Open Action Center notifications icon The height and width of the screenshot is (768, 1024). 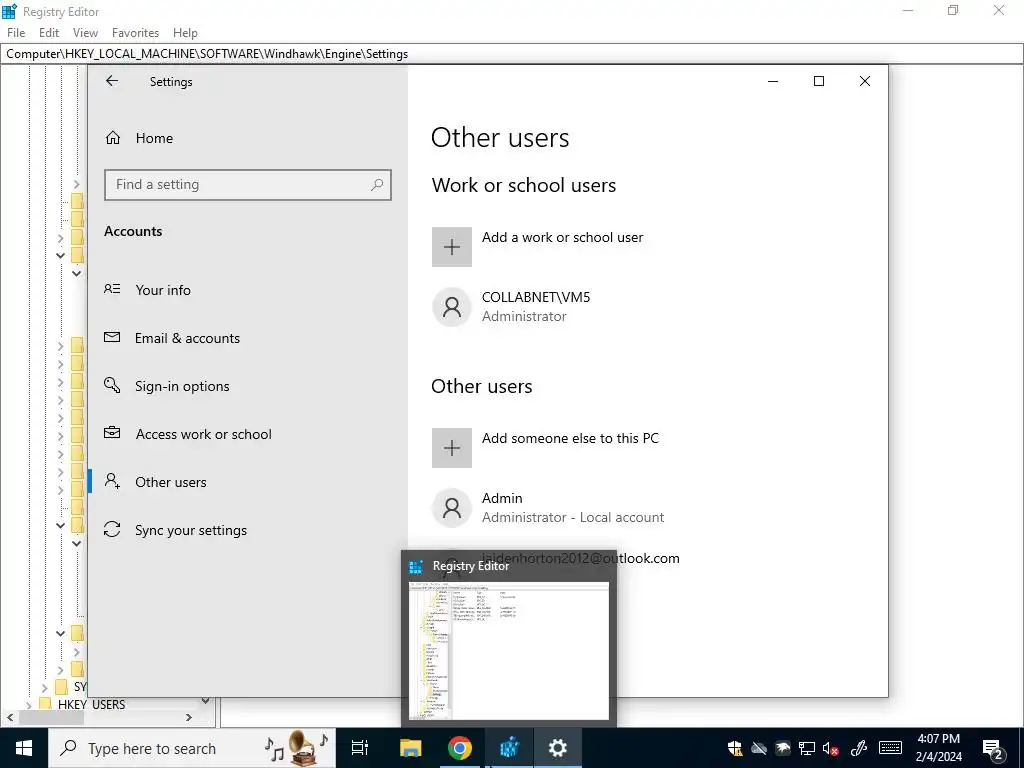tap(993, 748)
